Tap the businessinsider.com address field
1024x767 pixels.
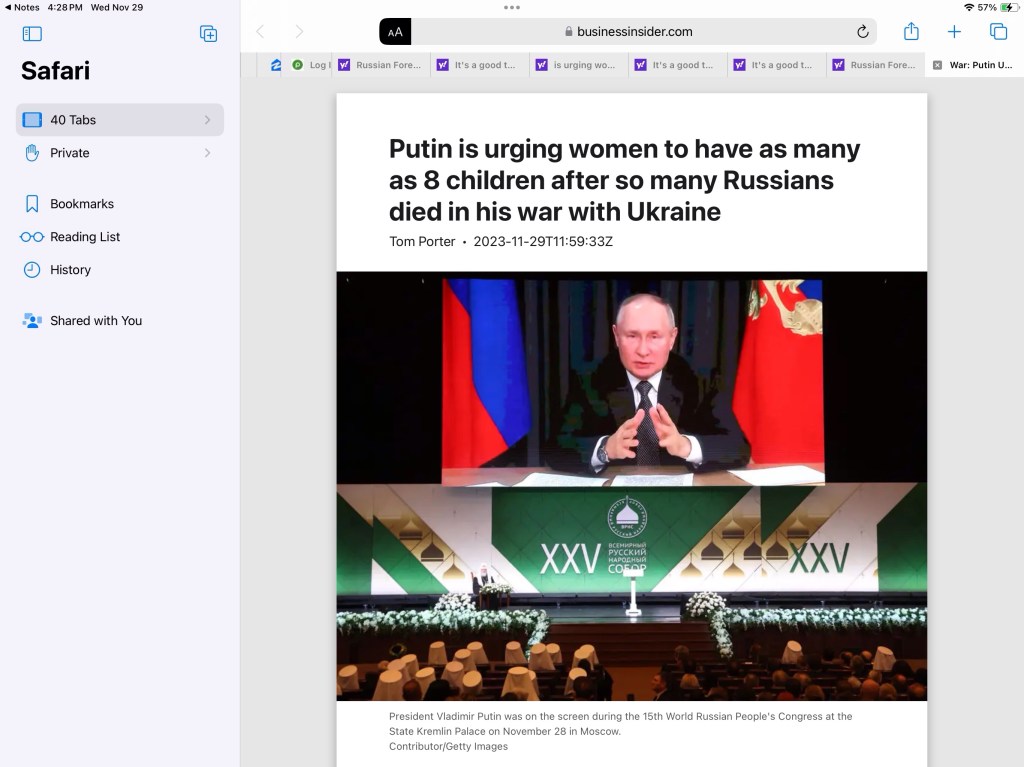[628, 32]
